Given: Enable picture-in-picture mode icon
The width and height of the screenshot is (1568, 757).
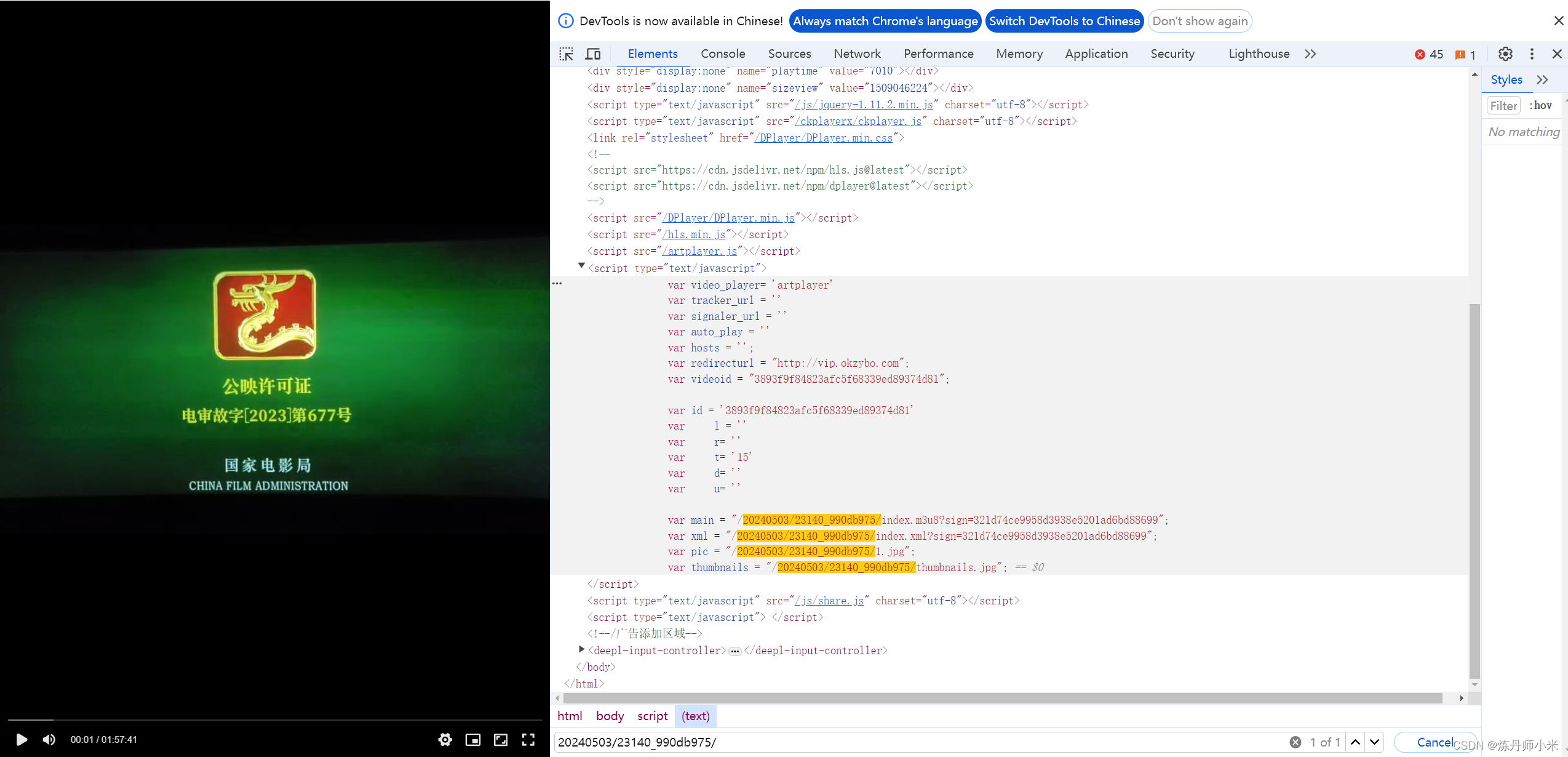Looking at the screenshot, I should pos(473,739).
